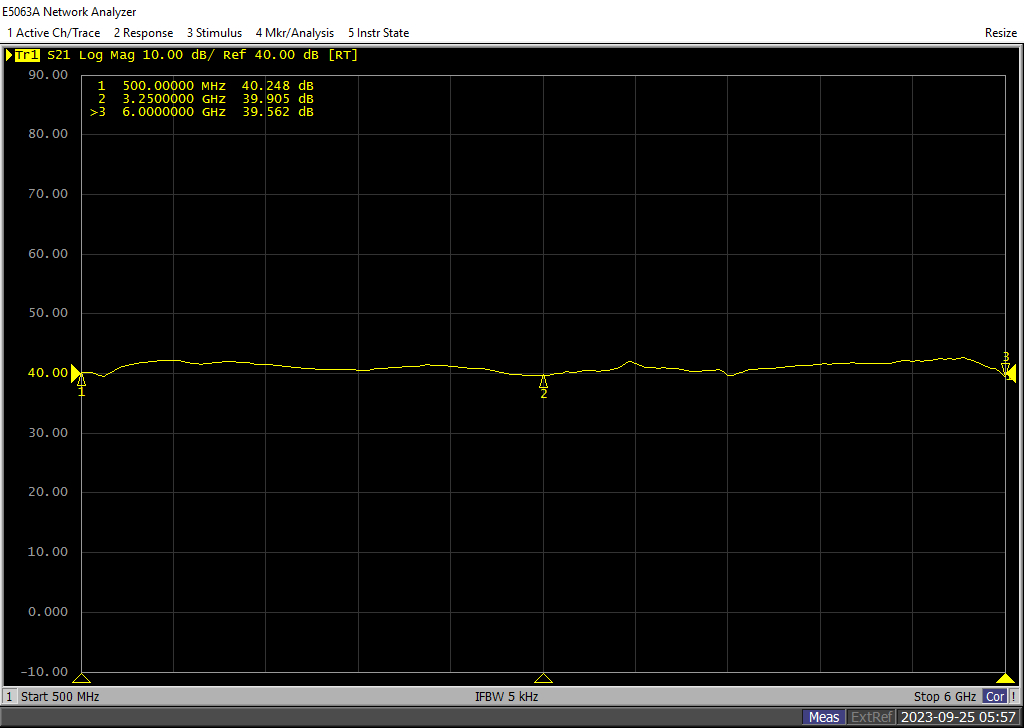Image resolution: width=1024 pixels, height=728 pixels.
Task: Expand the Mkr/Analysis menu
Action: point(295,33)
